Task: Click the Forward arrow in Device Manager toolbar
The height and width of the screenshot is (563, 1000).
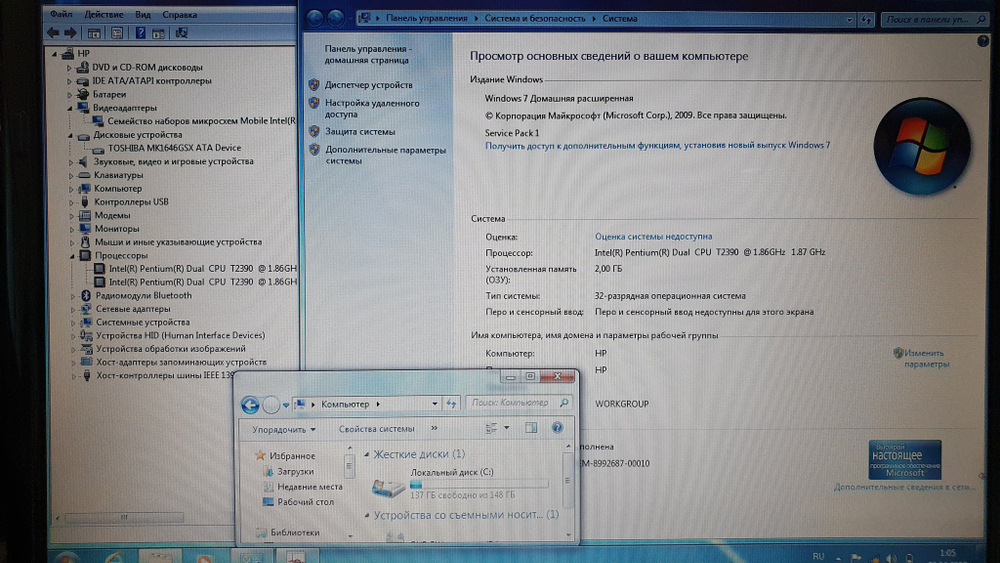Action: pos(70,33)
